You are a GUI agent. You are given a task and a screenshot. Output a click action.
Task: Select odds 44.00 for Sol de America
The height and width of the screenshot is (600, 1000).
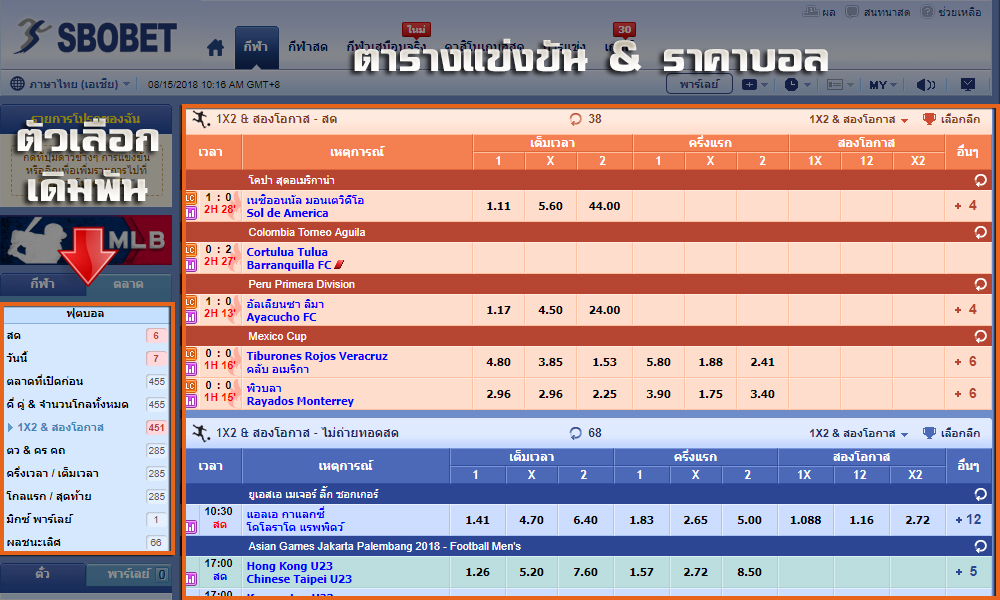pos(604,206)
